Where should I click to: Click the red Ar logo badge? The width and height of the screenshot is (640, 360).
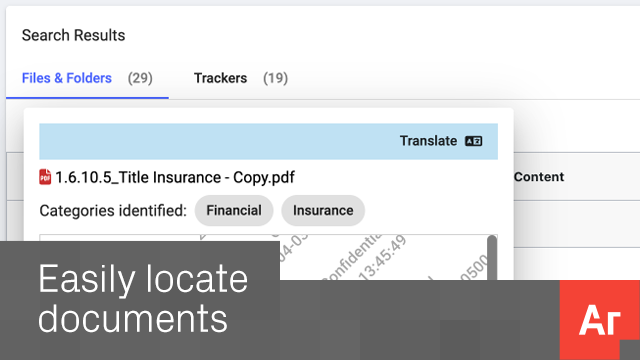point(600,320)
